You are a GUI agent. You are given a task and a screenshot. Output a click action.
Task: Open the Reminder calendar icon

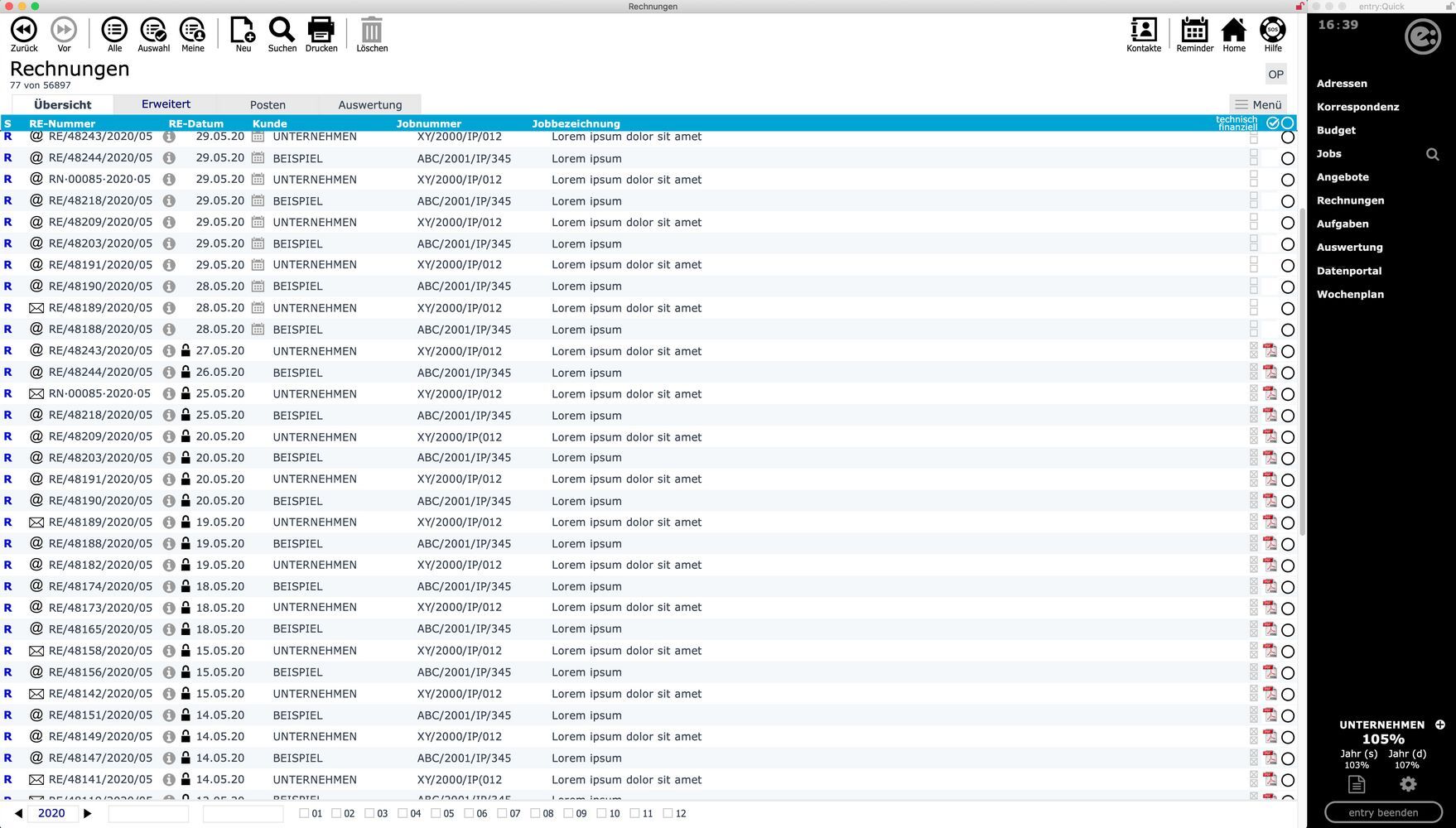[x=1194, y=31]
